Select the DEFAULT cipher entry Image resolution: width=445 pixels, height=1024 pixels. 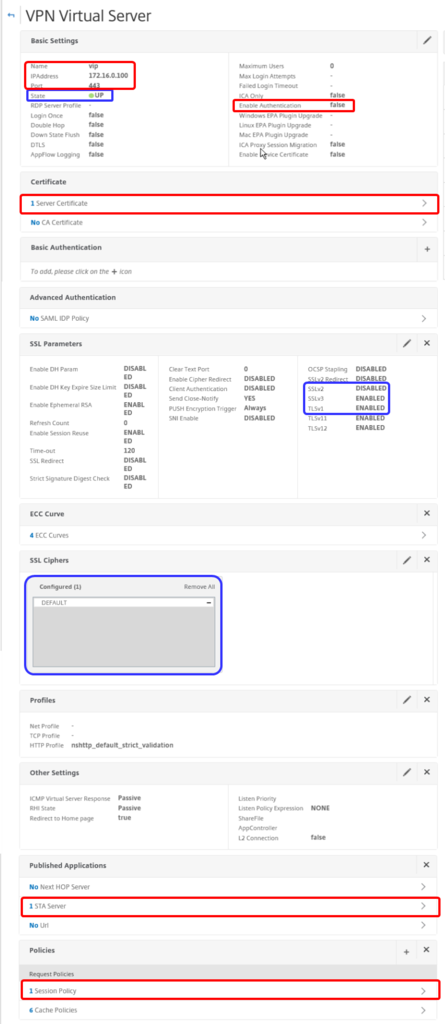[124, 603]
